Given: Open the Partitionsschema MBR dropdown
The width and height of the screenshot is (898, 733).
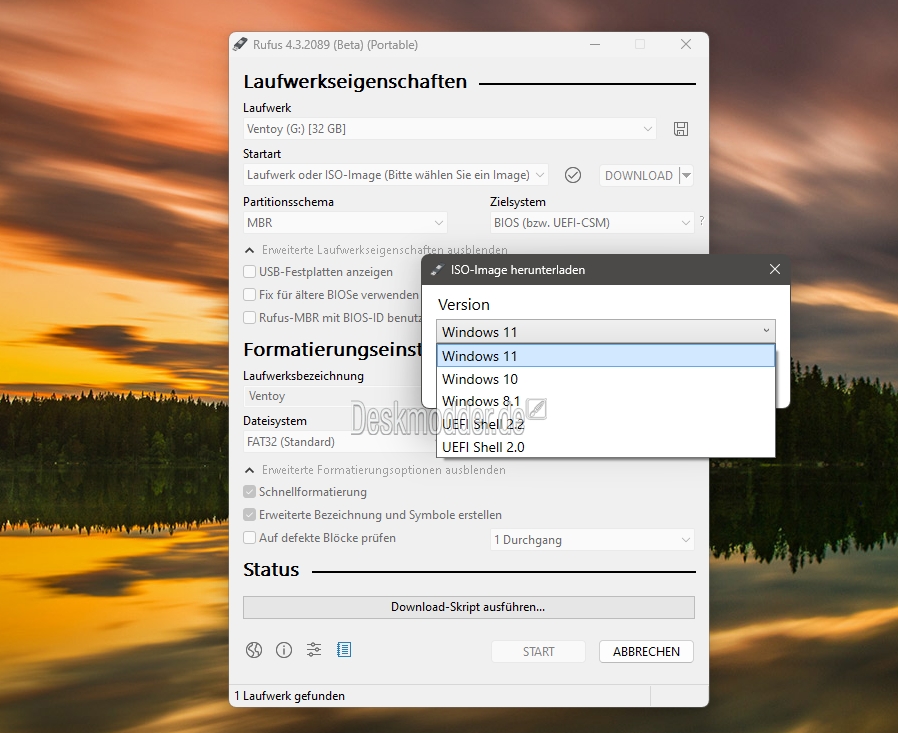Looking at the screenshot, I should click(345, 223).
